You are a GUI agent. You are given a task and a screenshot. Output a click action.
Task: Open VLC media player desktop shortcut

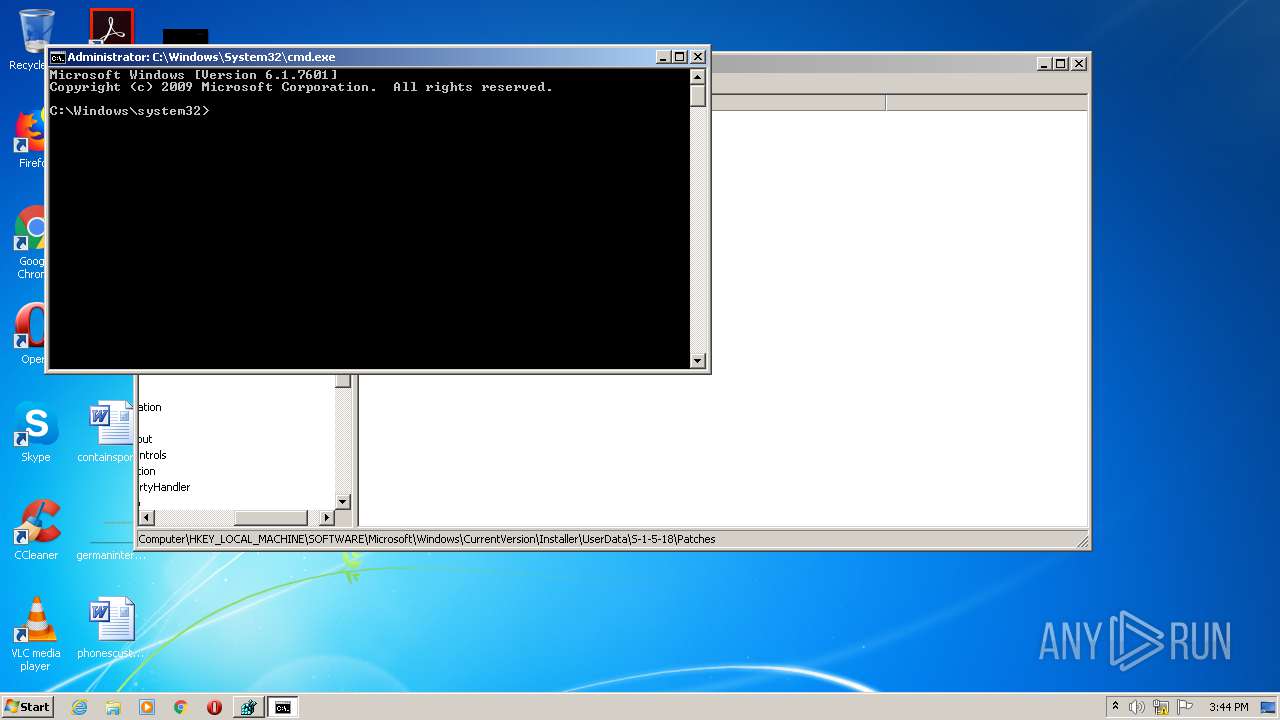tap(36, 634)
